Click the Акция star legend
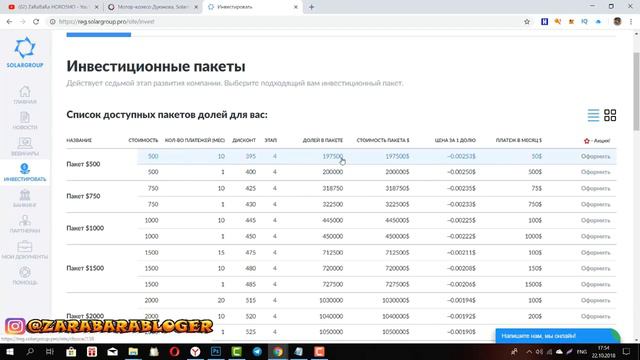 click(x=597, y=140)
